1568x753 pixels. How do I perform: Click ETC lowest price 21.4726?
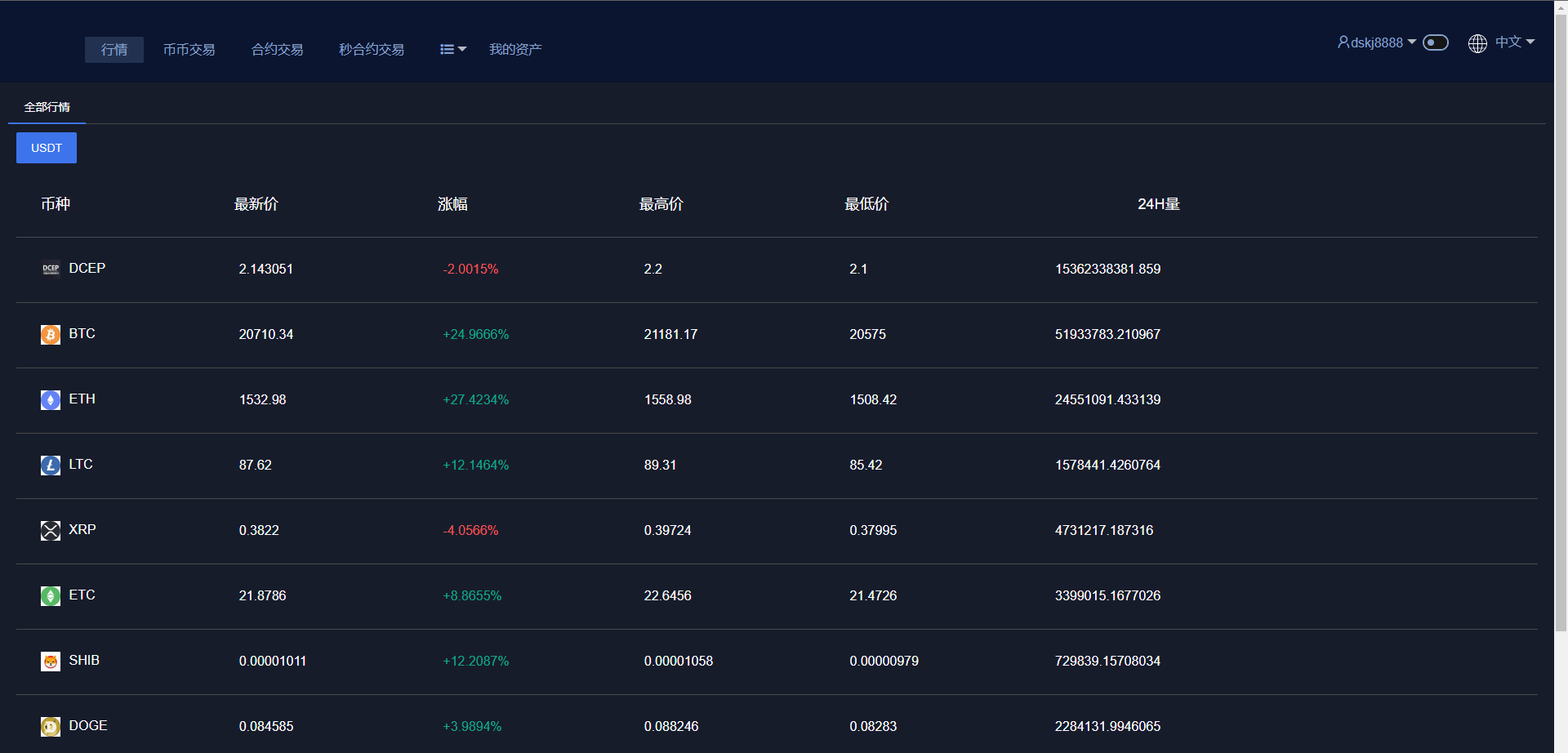[873, 595]
